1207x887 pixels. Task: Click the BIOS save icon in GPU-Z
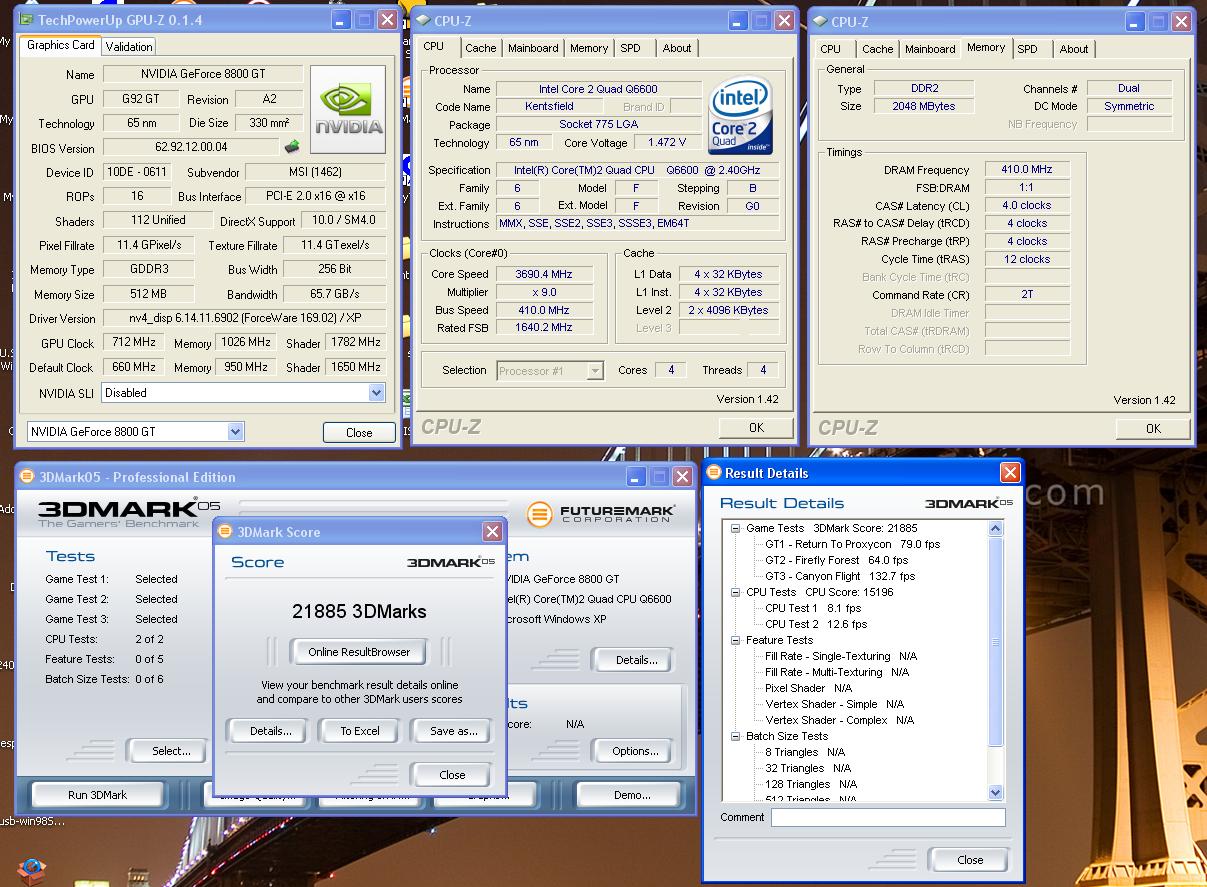point(292,147)
